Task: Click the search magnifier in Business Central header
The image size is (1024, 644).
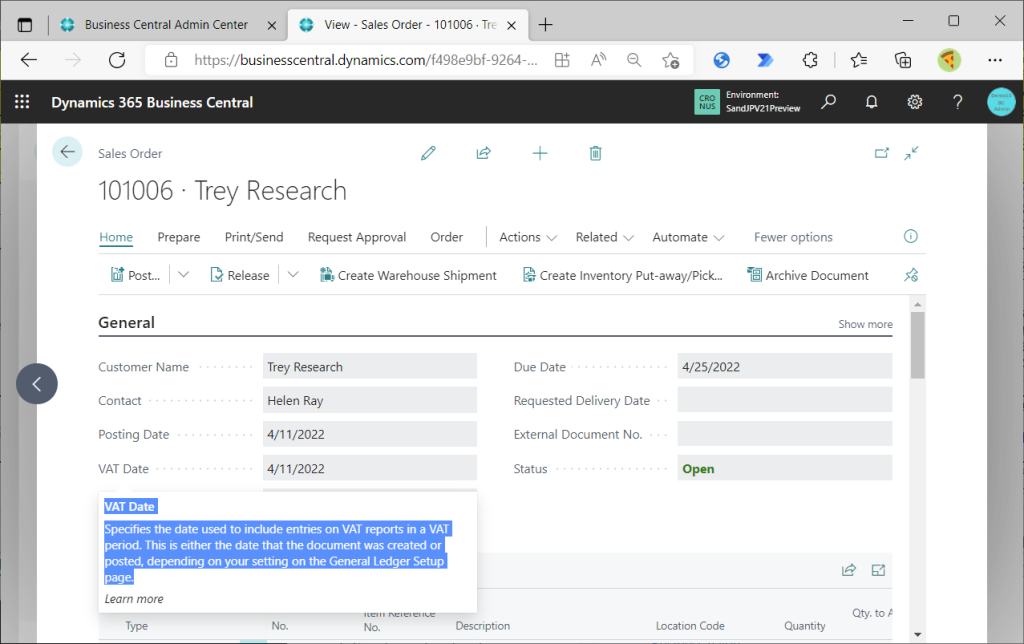Action: (x=828, y=102)
